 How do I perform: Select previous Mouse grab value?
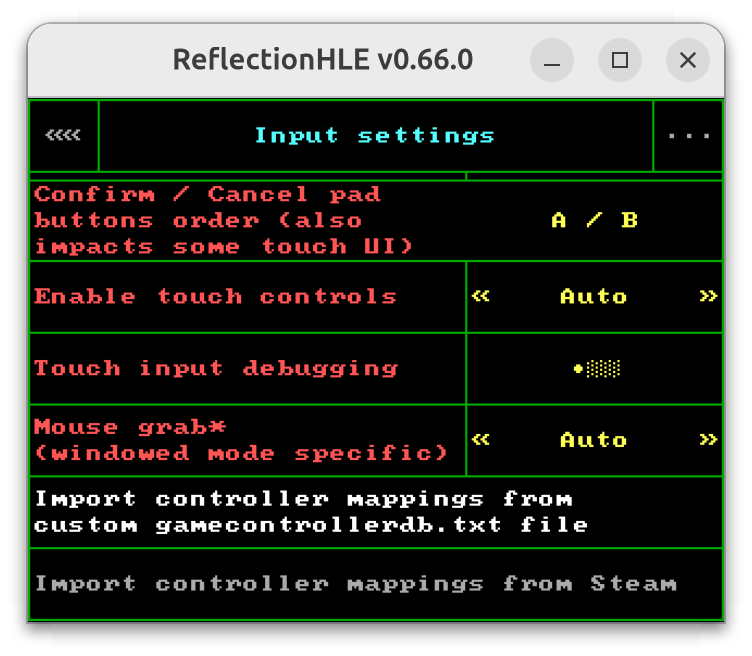tap(481, 440)
